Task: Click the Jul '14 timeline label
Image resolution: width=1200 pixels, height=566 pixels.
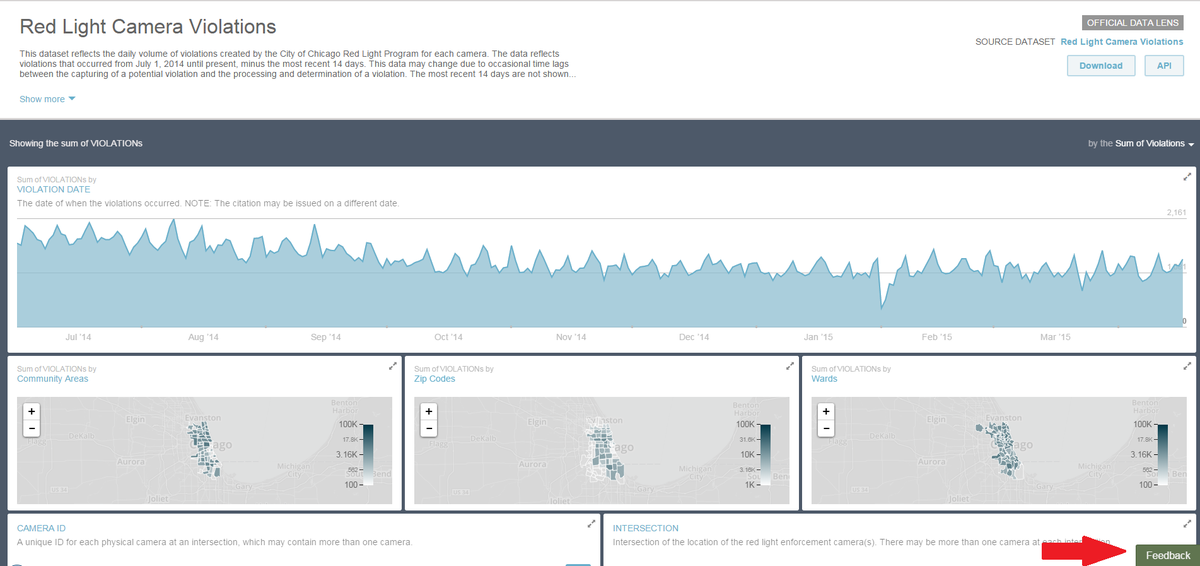Action: pos(78,337)
